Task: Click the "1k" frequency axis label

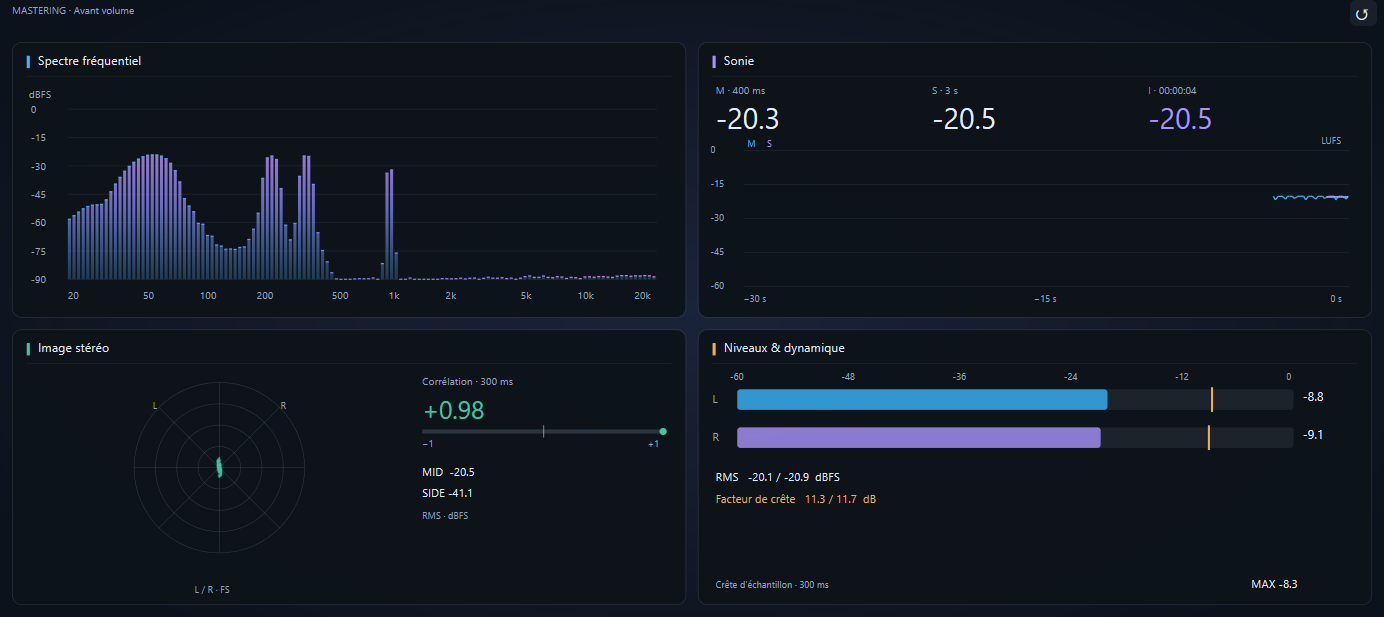Action: [x=394, y=296]
